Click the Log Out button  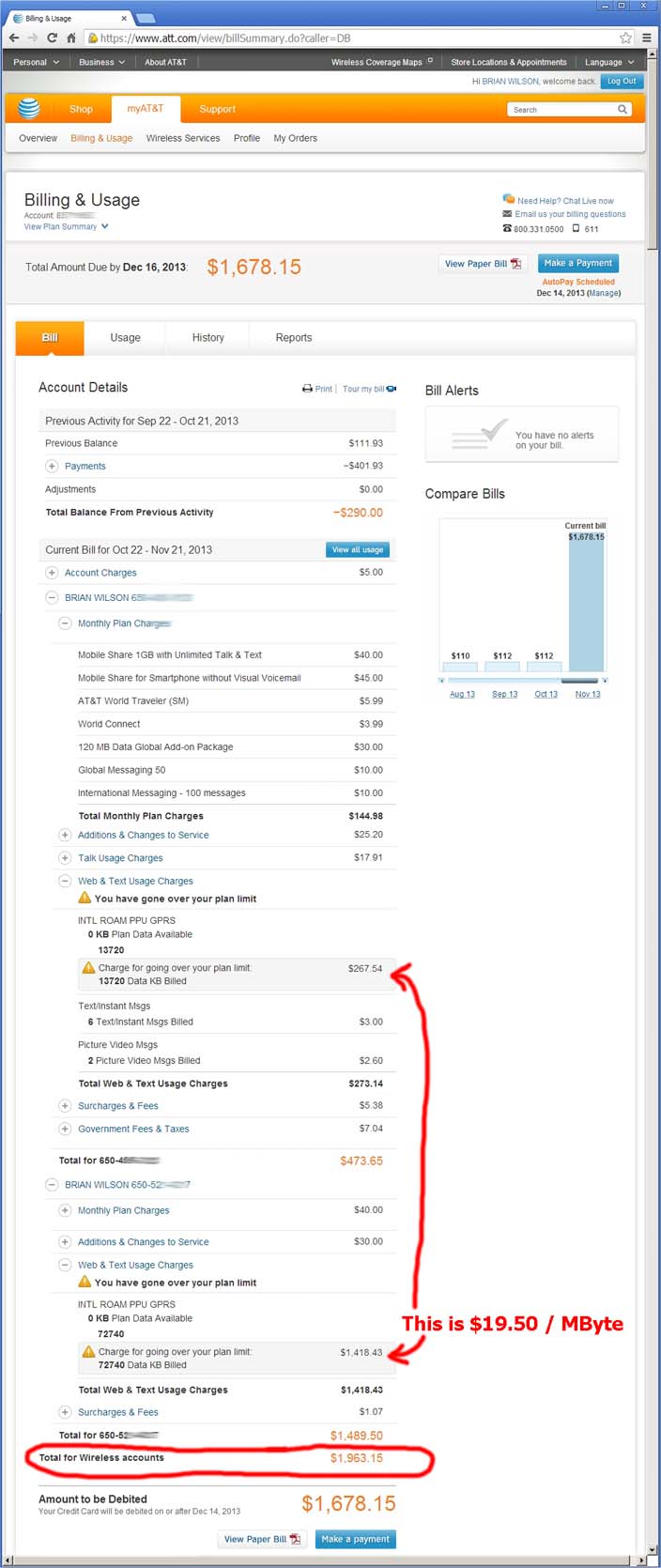622,82
